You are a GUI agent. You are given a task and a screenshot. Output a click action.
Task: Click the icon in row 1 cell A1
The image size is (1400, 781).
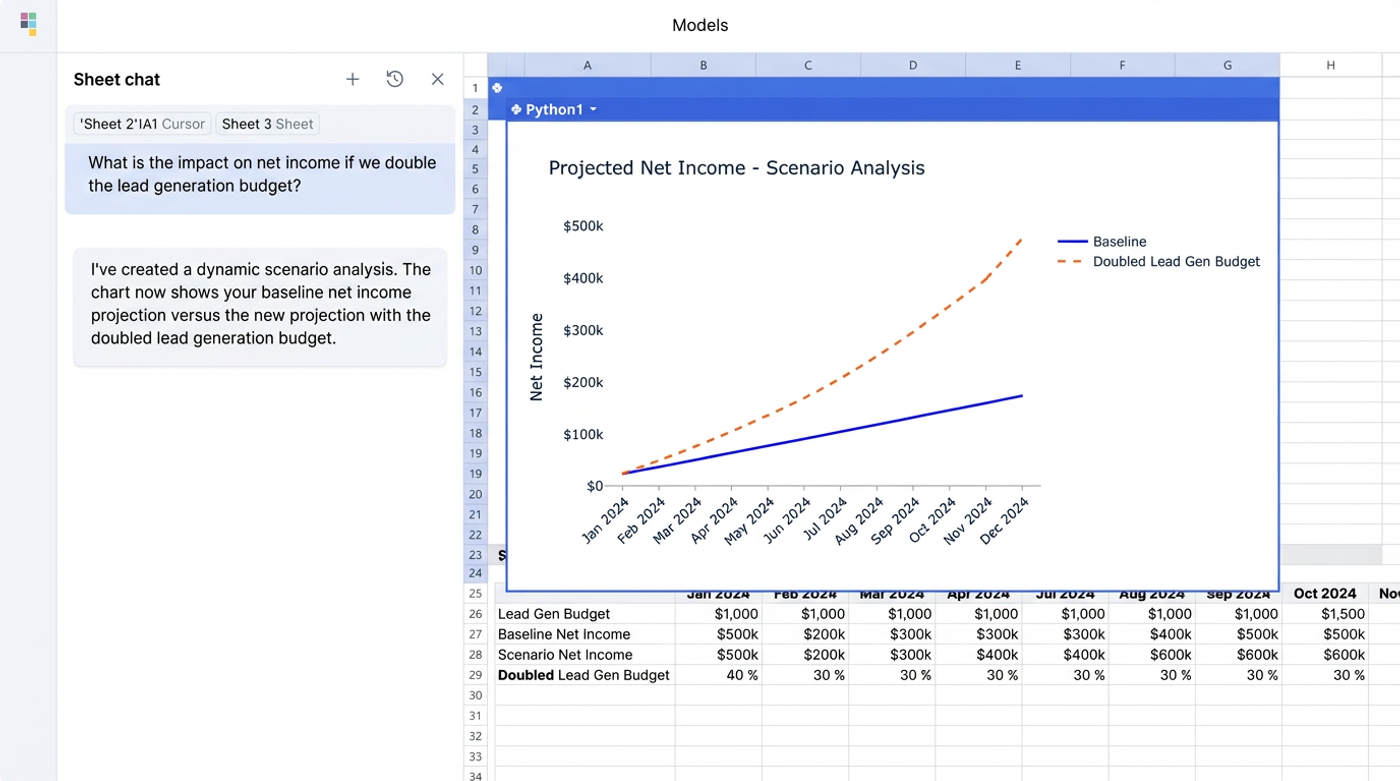pos(497,88)
